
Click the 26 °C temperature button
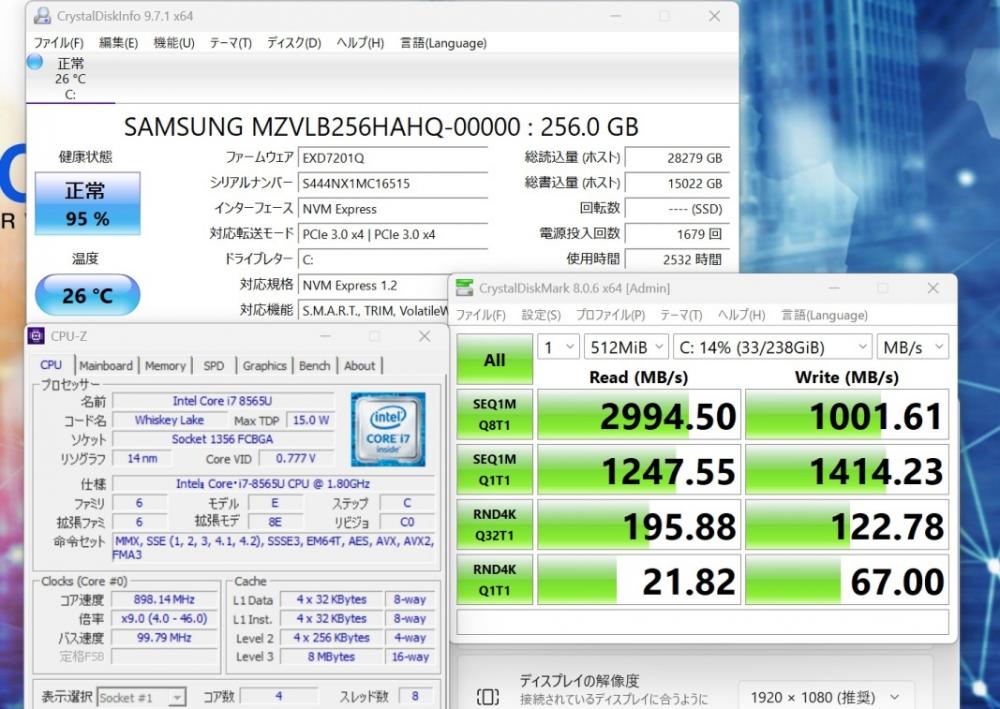point(87,295)
